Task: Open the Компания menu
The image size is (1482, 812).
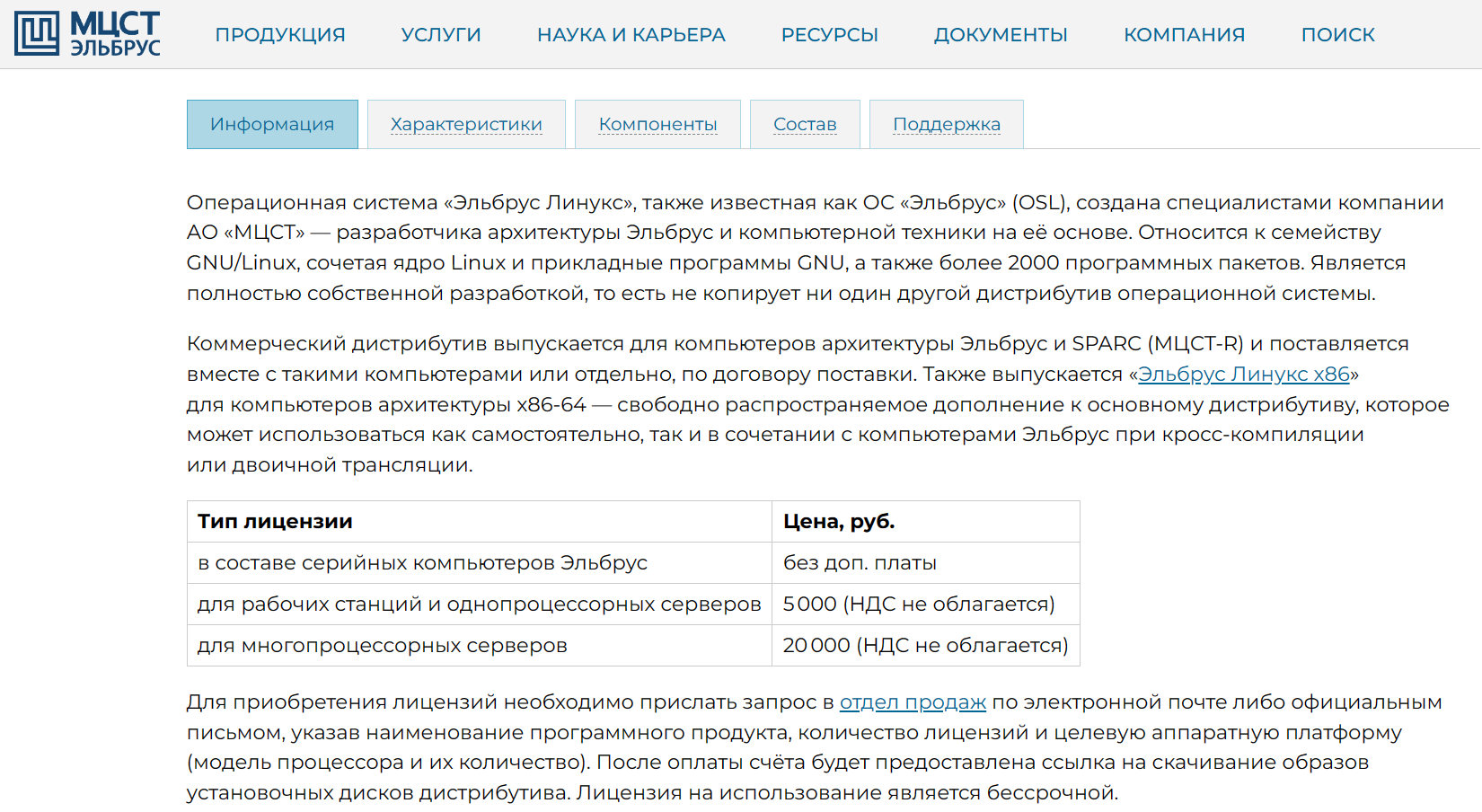Action: [1185, 35]
